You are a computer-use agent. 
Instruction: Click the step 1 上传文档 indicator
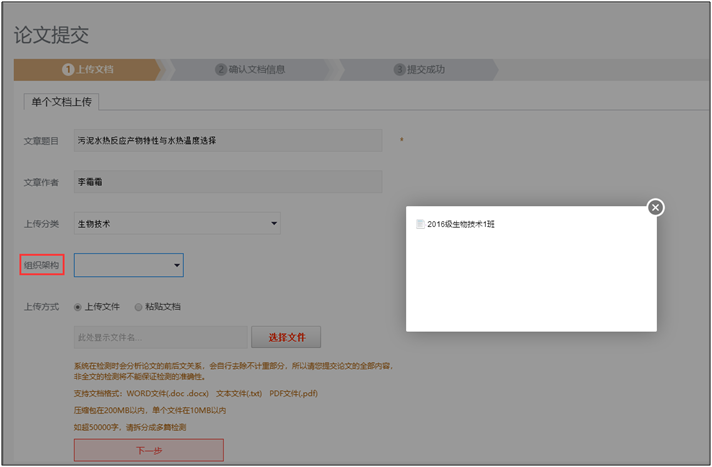(88, 70)
